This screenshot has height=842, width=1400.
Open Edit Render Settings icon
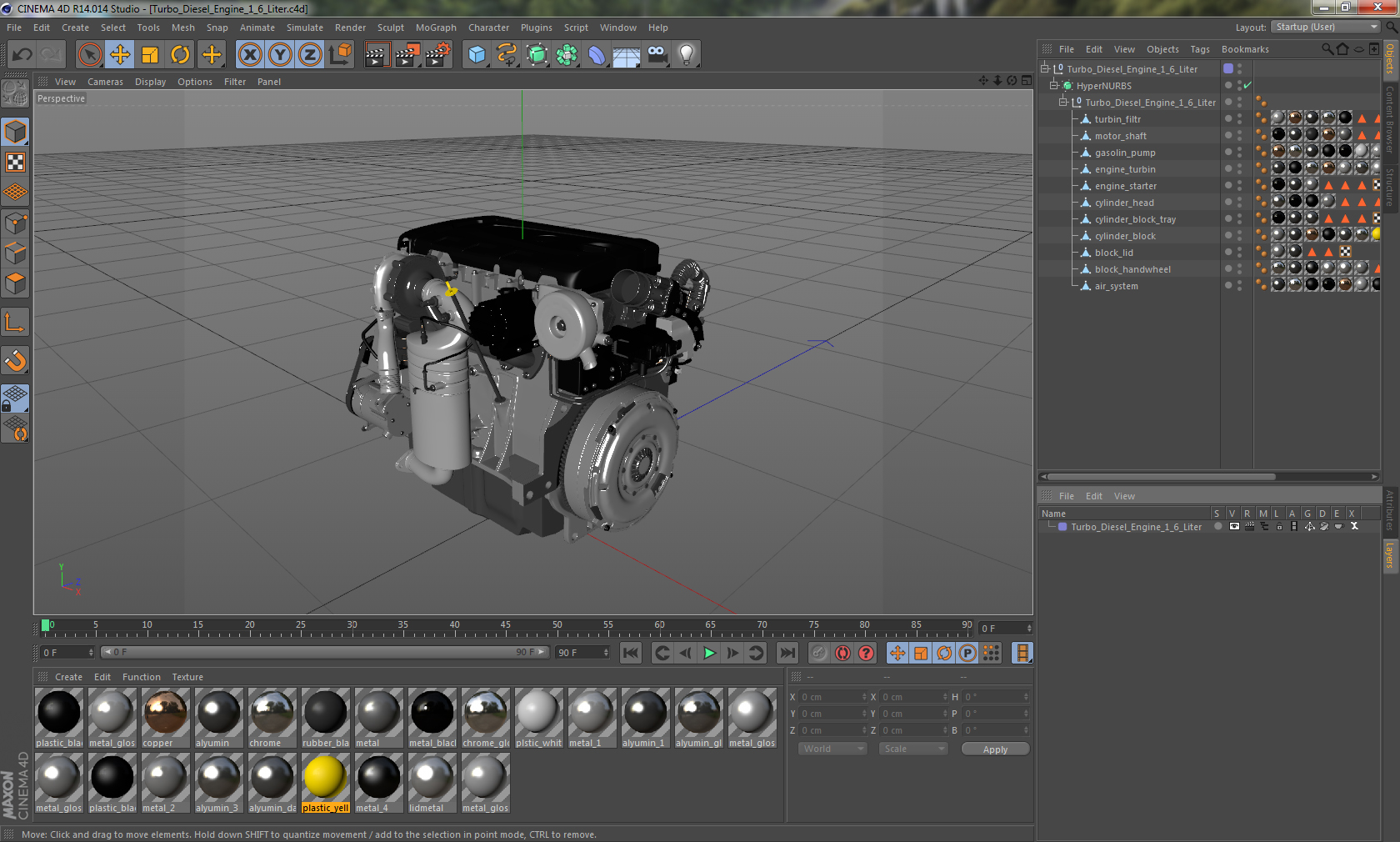click(x=438, y=55)
